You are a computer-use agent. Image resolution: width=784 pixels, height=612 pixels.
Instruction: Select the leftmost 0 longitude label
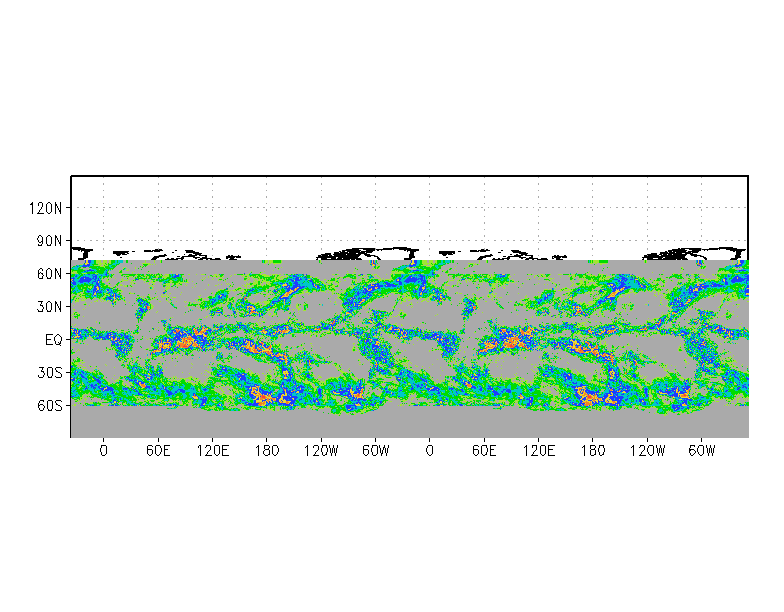[104, 451]
